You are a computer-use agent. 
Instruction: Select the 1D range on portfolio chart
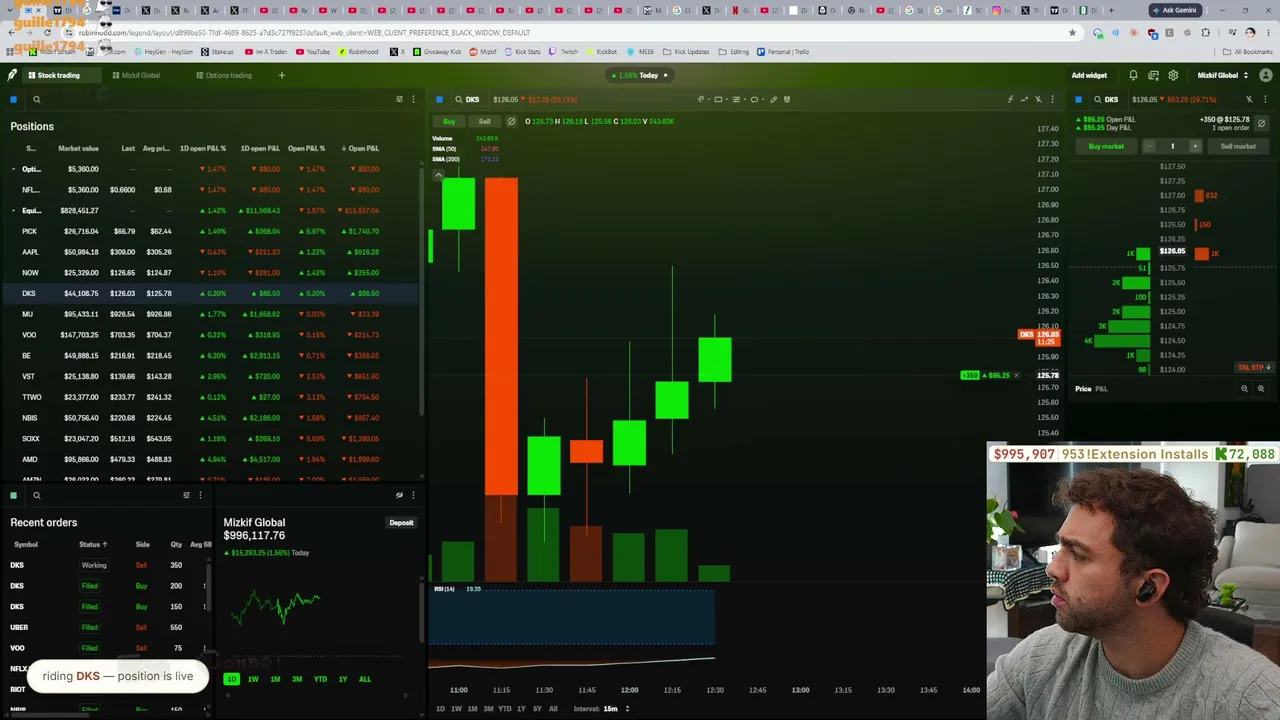click(231, 679)
